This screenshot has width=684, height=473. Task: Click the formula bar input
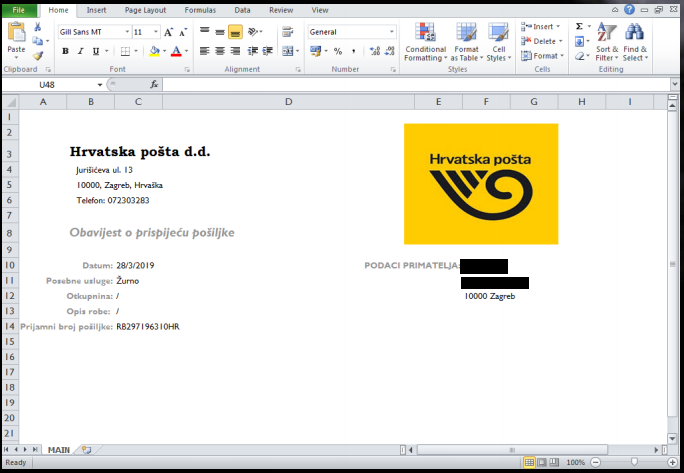pos(417,85)
